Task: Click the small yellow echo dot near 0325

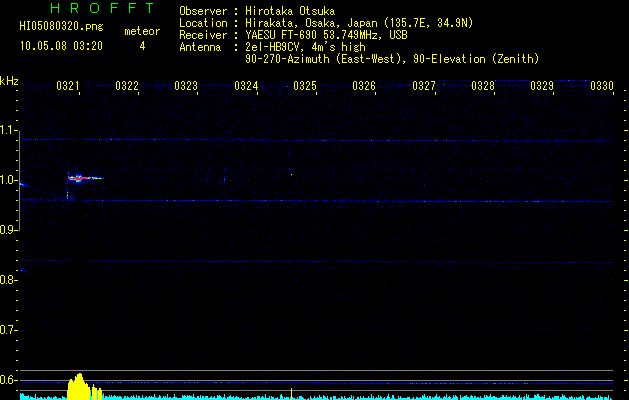Action: point(291,175)
